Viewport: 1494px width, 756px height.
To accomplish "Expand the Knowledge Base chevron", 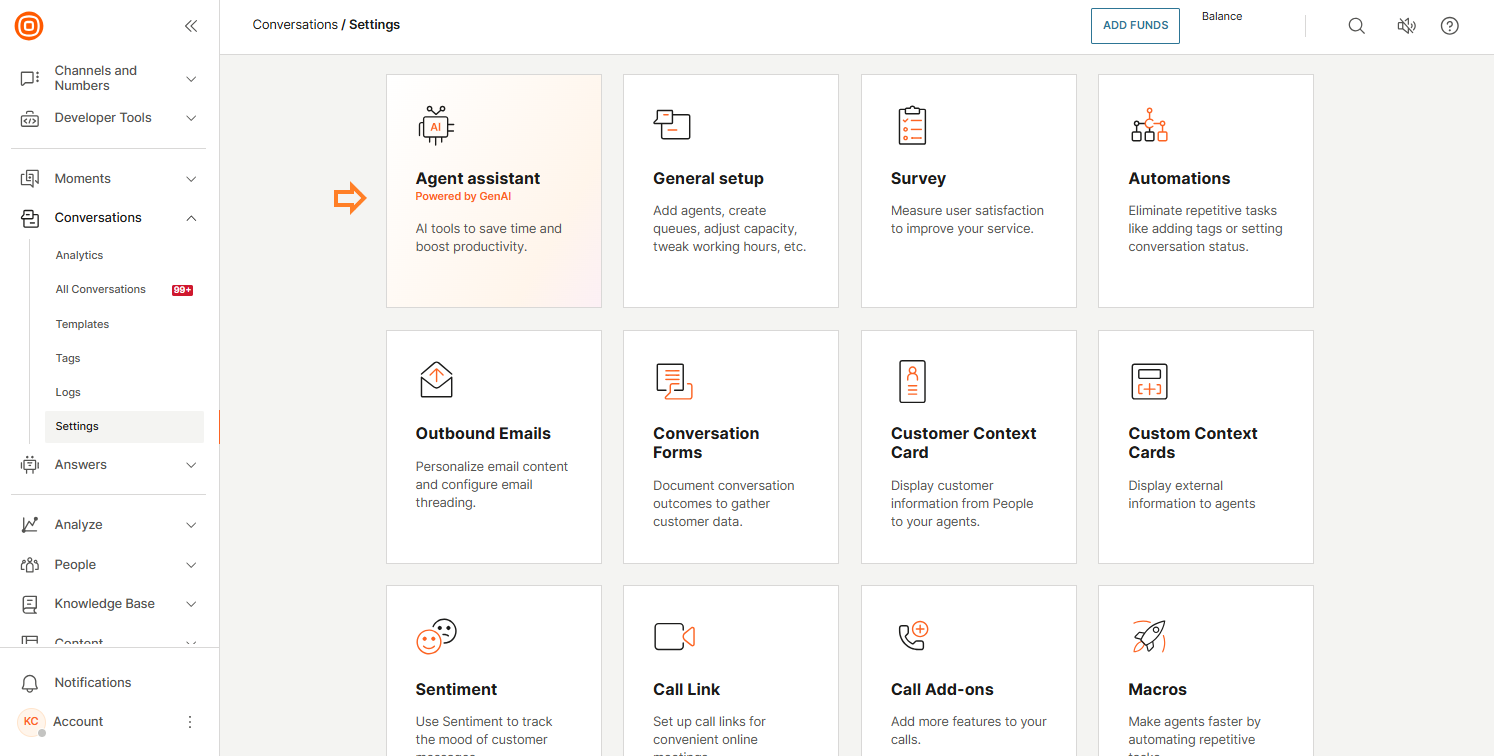I will (191, 604).
